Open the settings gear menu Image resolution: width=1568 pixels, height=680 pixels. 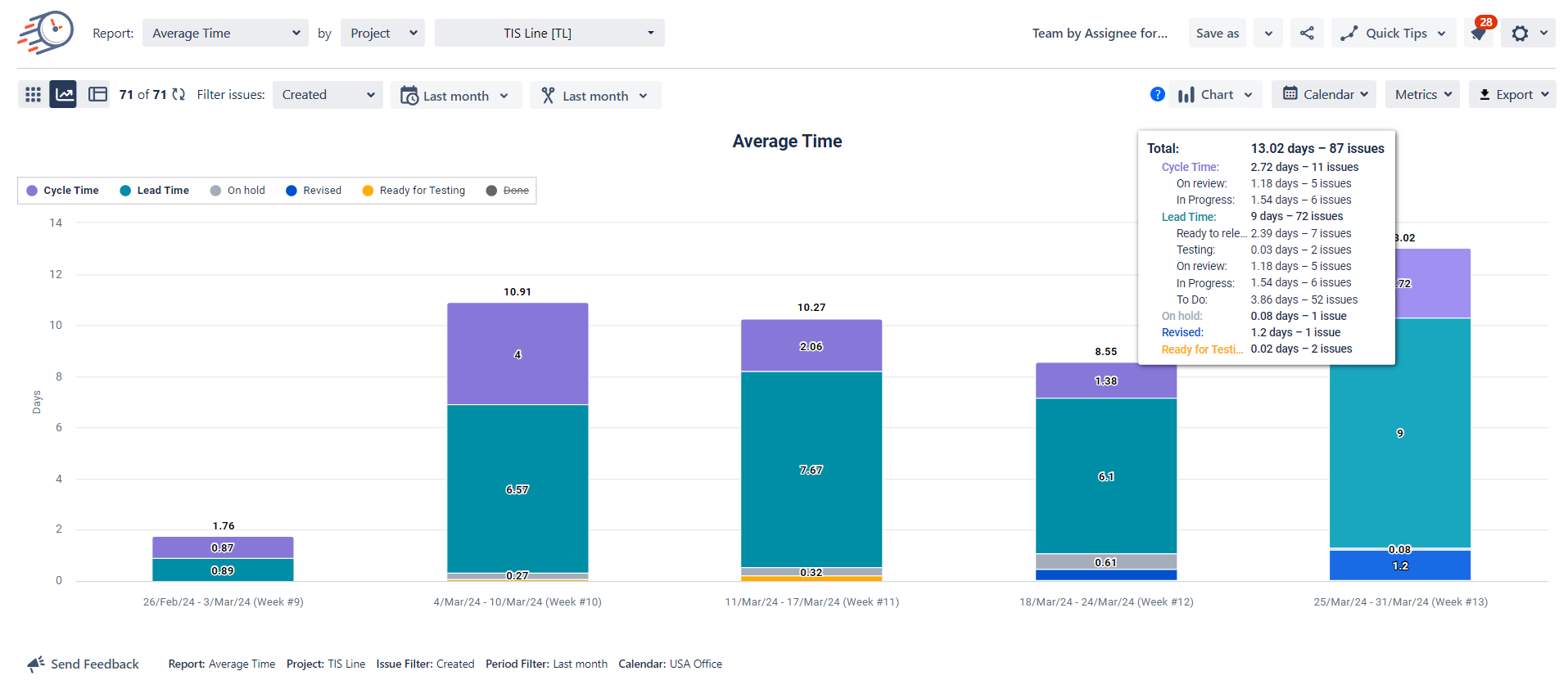(1521, 34)
